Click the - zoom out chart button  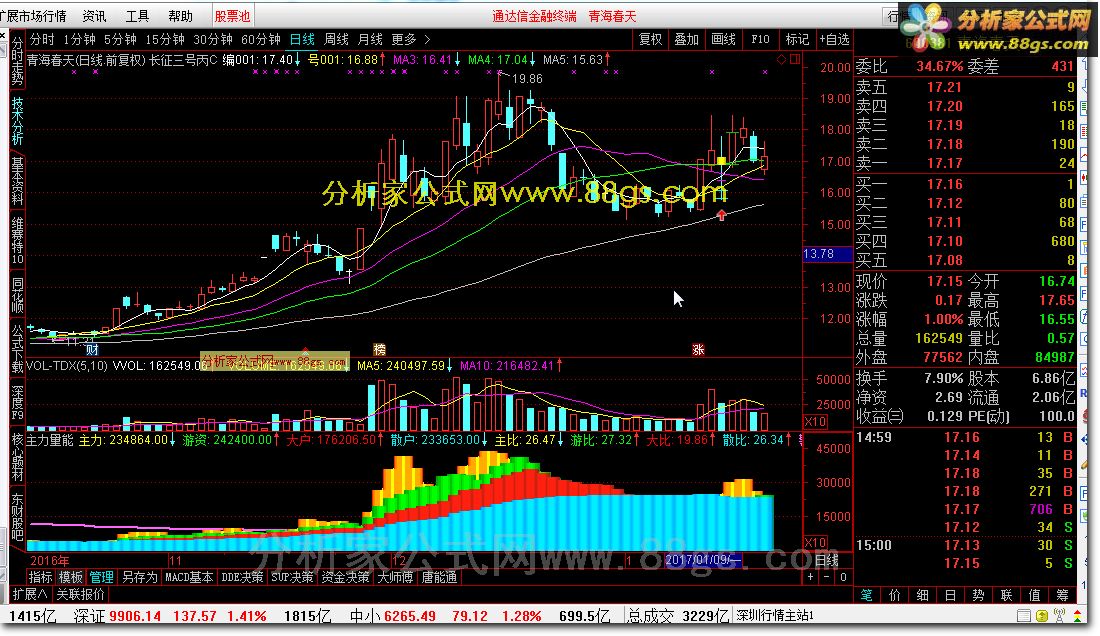point(826,576)
